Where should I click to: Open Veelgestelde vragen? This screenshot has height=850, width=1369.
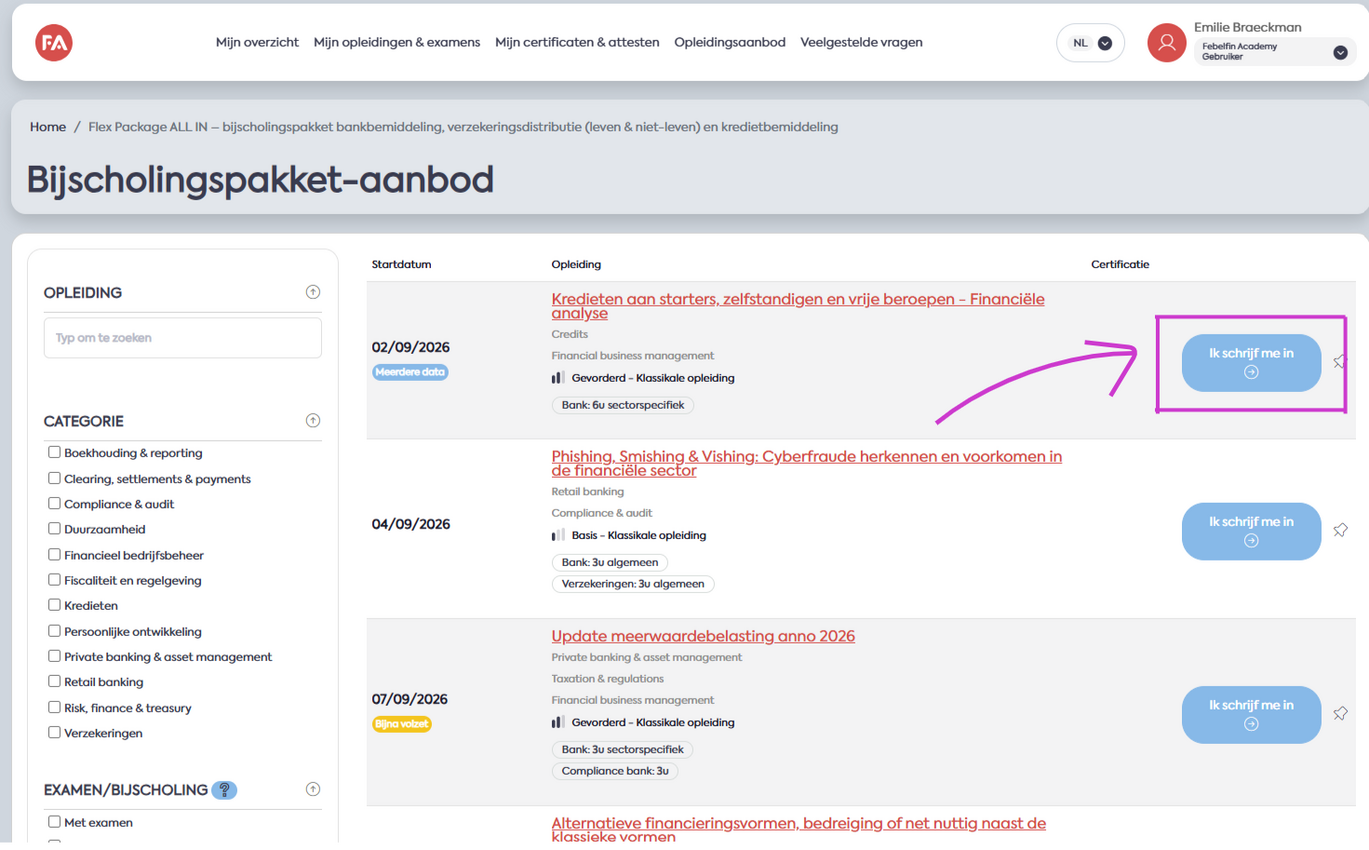click(862, 42)
